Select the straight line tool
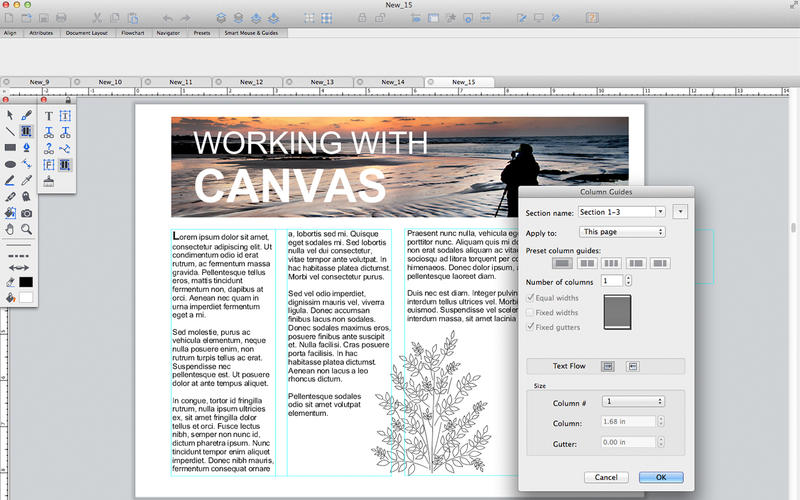 pyautogui.click(x=10, y=132)
